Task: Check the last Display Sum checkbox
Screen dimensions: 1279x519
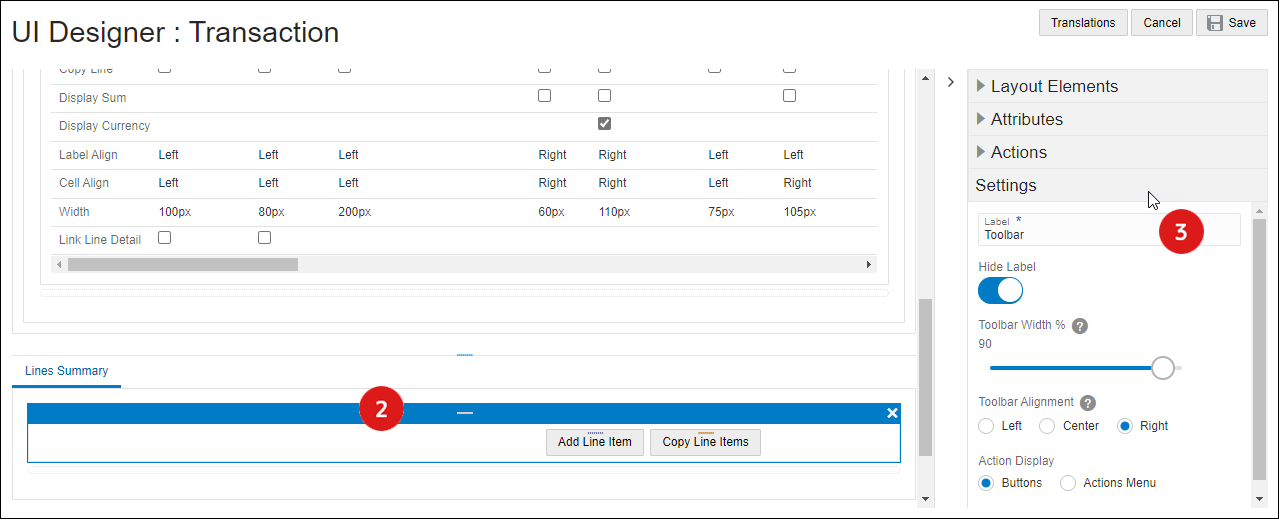Action: (789, 96)
